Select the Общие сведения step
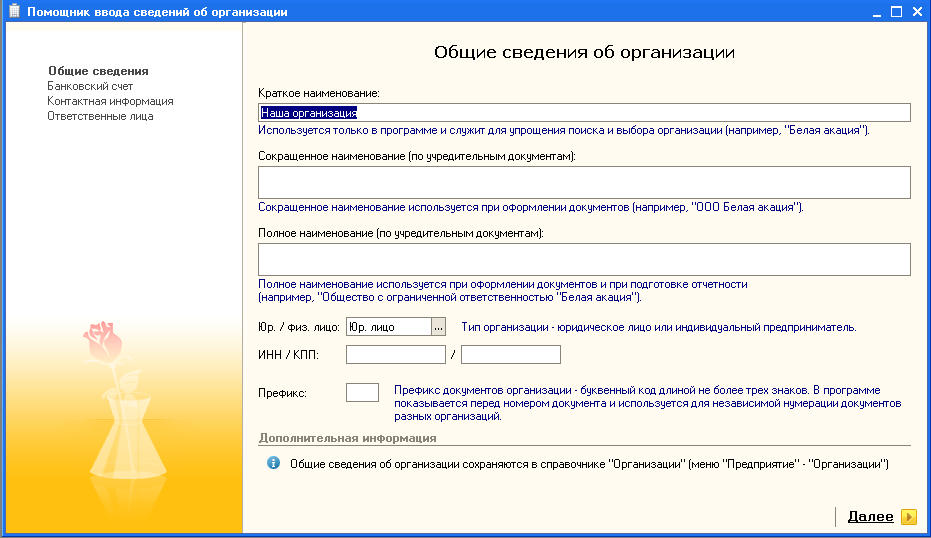Viewport: 931px width, 538px height. point(98,71)
